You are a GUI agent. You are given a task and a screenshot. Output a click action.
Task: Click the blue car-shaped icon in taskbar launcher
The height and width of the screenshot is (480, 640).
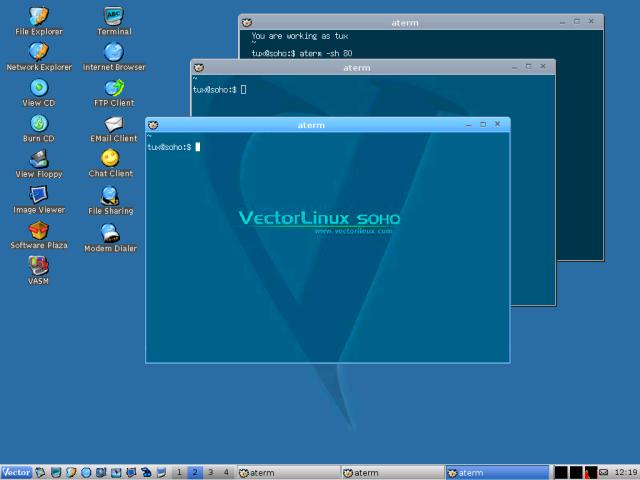tap(146, 473)
